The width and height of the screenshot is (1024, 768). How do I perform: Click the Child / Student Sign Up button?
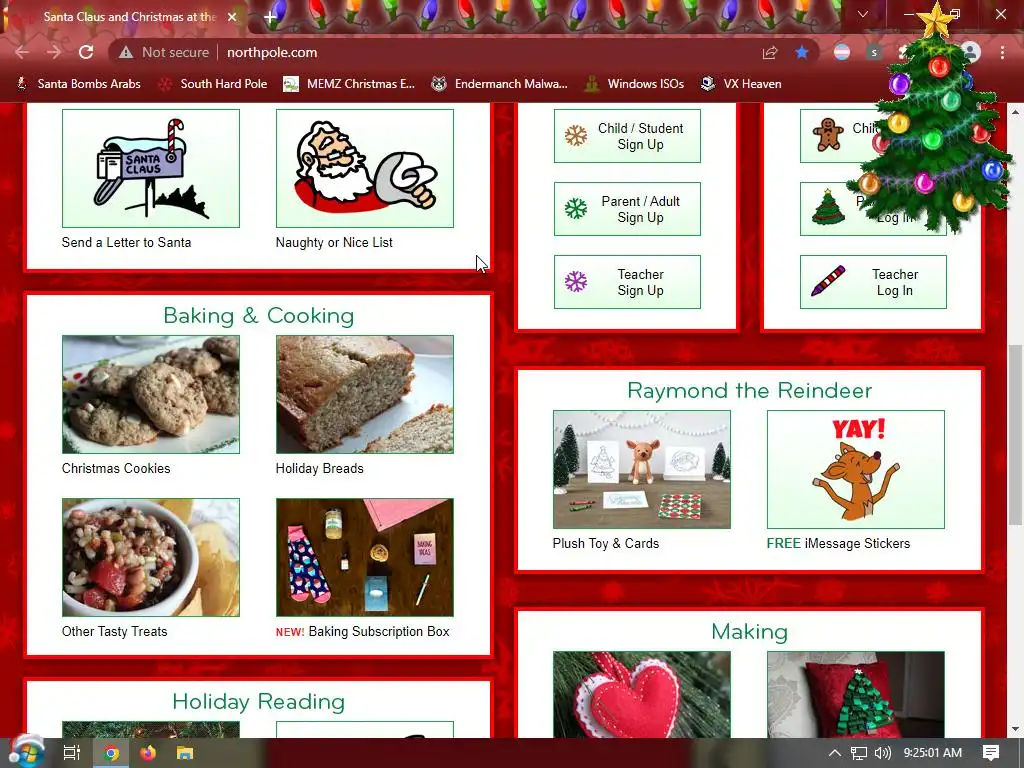tap(627, 136)
